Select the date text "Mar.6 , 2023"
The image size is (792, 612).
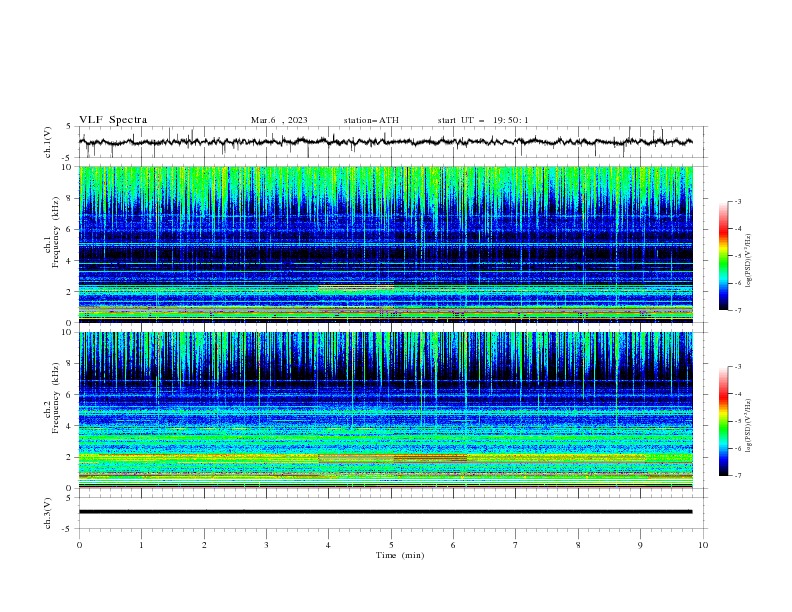click(279, 120)
